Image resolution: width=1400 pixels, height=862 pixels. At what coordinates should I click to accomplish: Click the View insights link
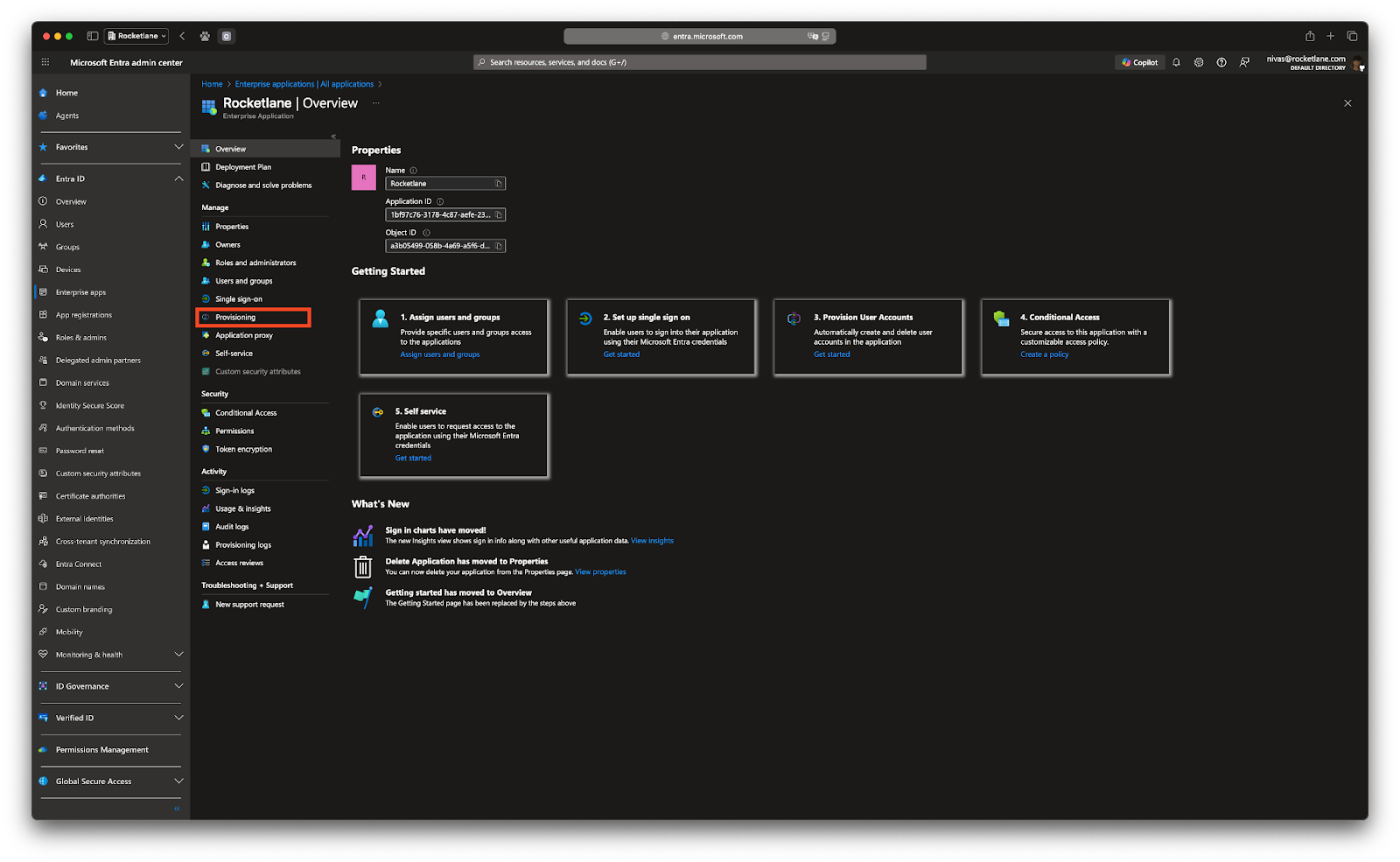(x=652, y=541)
